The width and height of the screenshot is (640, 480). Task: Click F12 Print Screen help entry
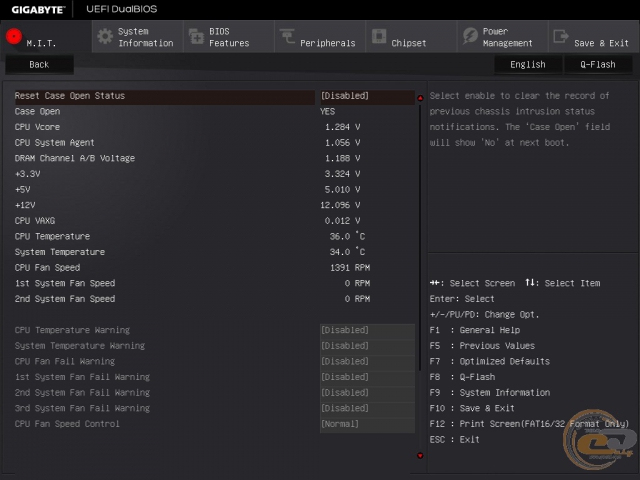[529, 424]
